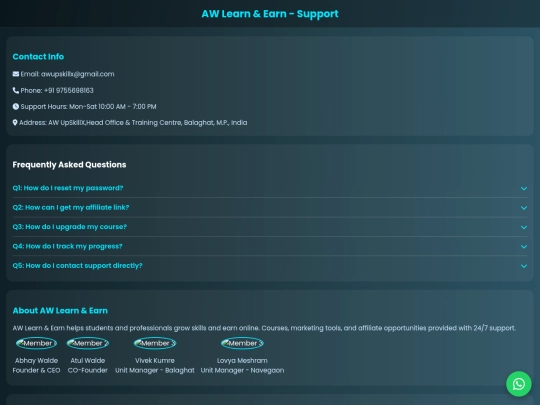The height and width of the screenshot is (405, 540).
Task: Click the 'Contact Info' heading
Action: (38, 56)
